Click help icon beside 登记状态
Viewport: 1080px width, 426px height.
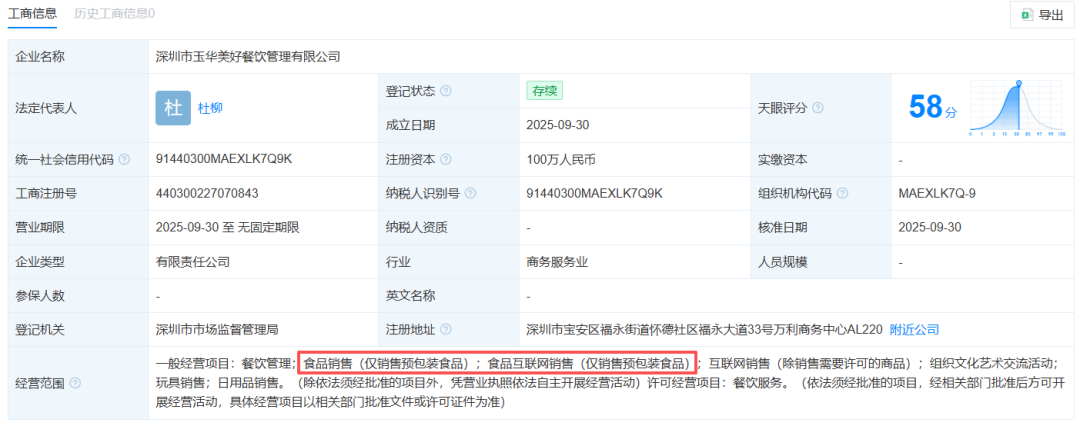446,91
